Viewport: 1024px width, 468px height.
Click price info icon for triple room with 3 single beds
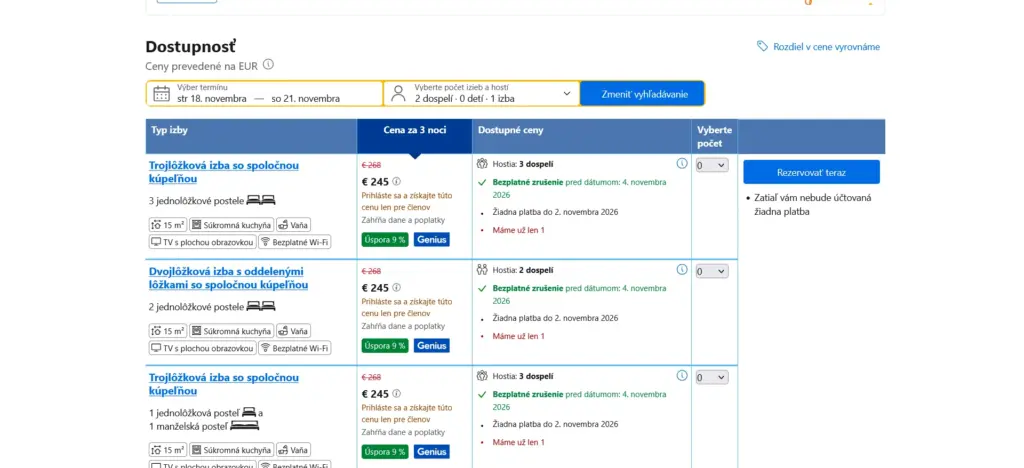[x=396, y=181]
